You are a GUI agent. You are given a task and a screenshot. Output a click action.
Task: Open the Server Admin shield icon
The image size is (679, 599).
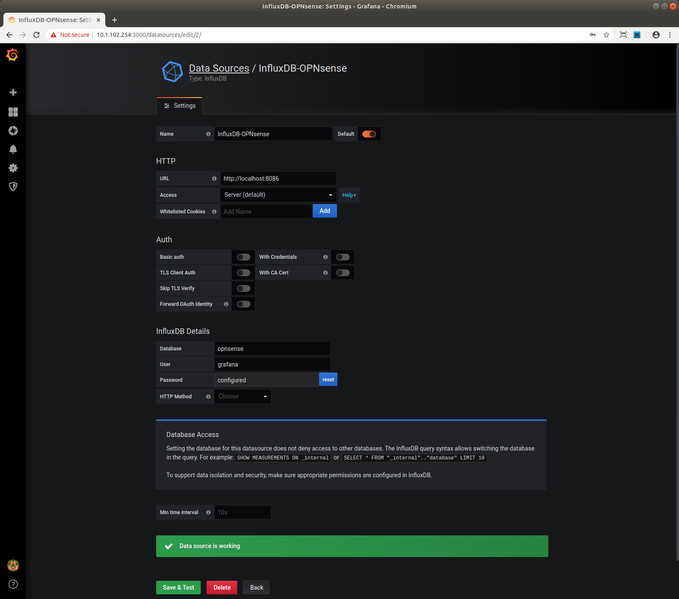pos(13,187)
